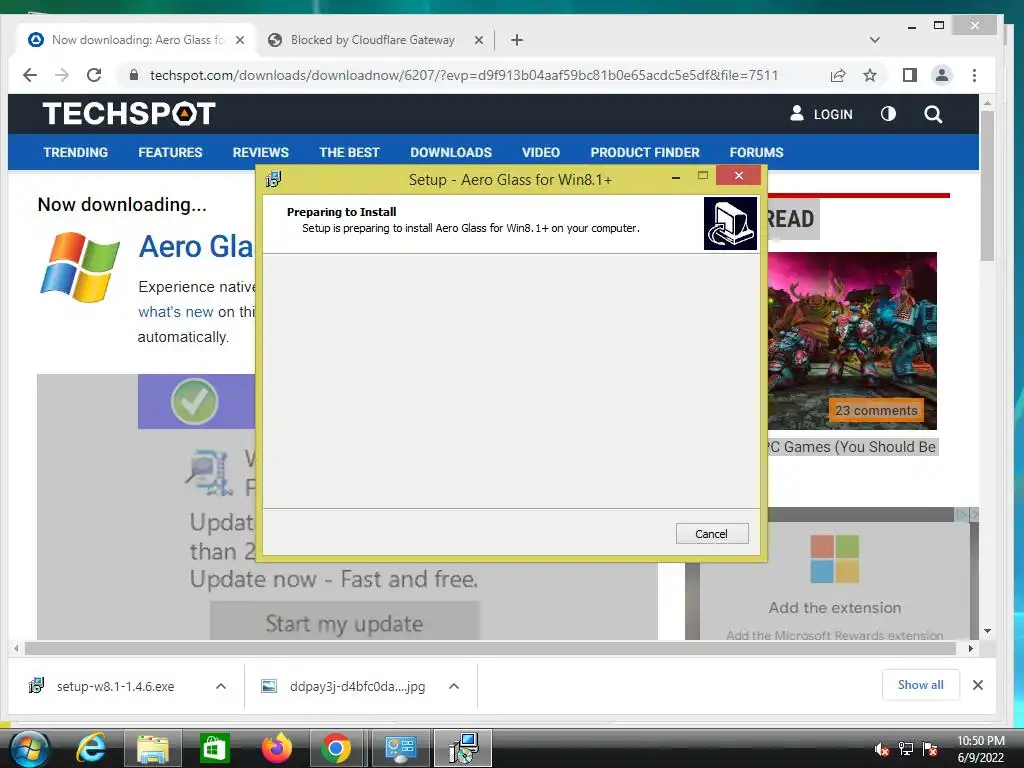Click the setup dialog title bar installer icon
The width and height of the screenshot is (1024, 768).
click(274, 179)
